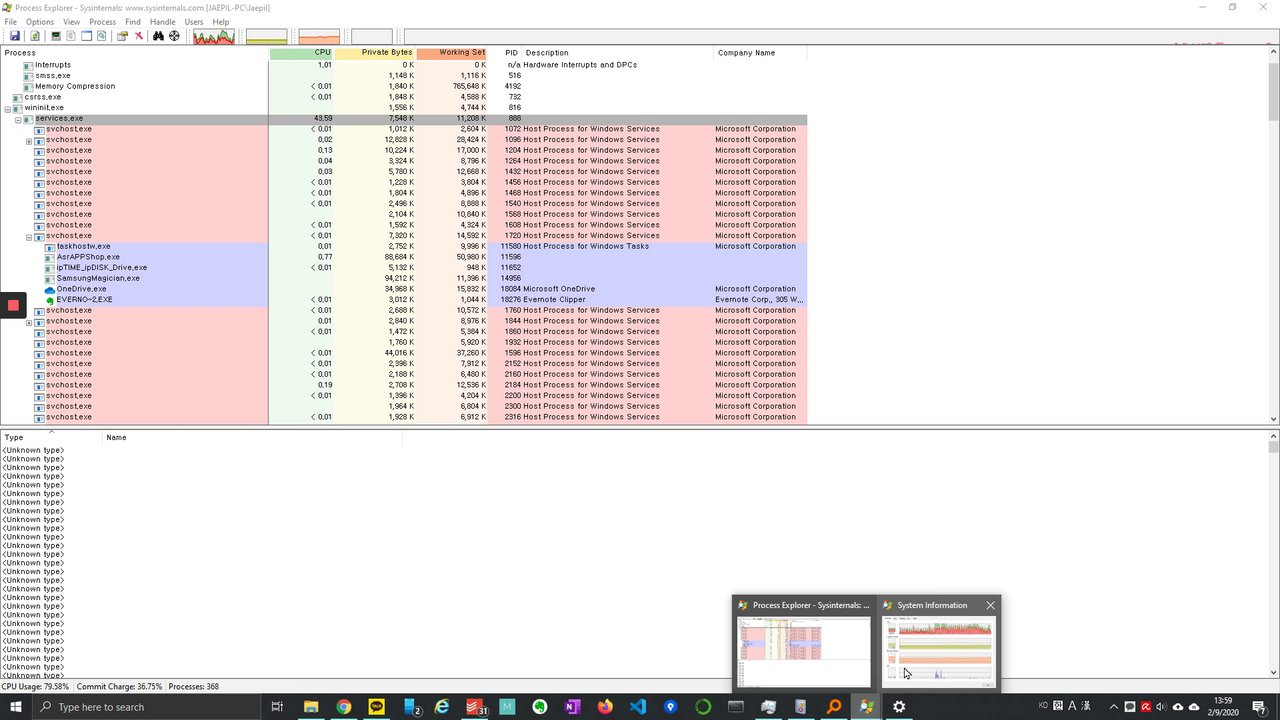Click the red stop recording button
Screen dimensions: 1280x720
click(13, 305)
